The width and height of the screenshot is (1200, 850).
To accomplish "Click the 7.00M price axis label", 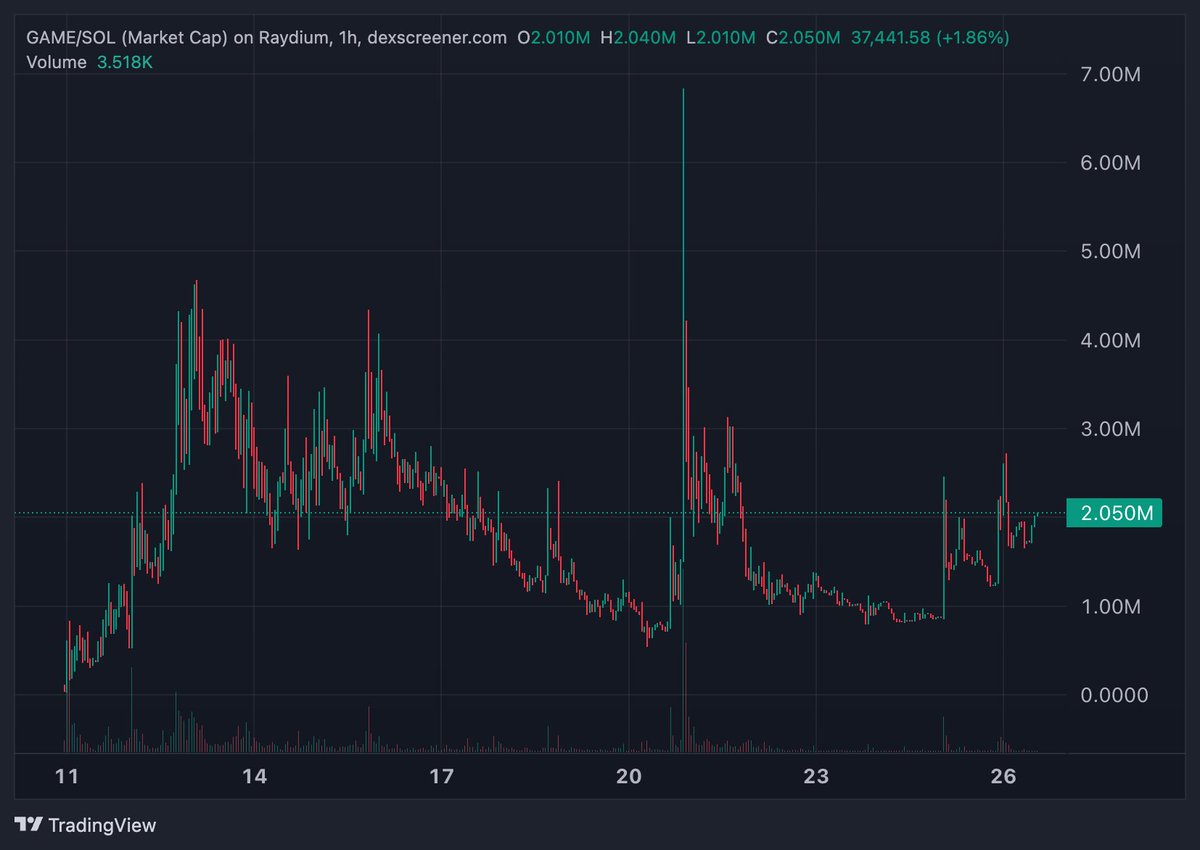I will [1110, 74].
